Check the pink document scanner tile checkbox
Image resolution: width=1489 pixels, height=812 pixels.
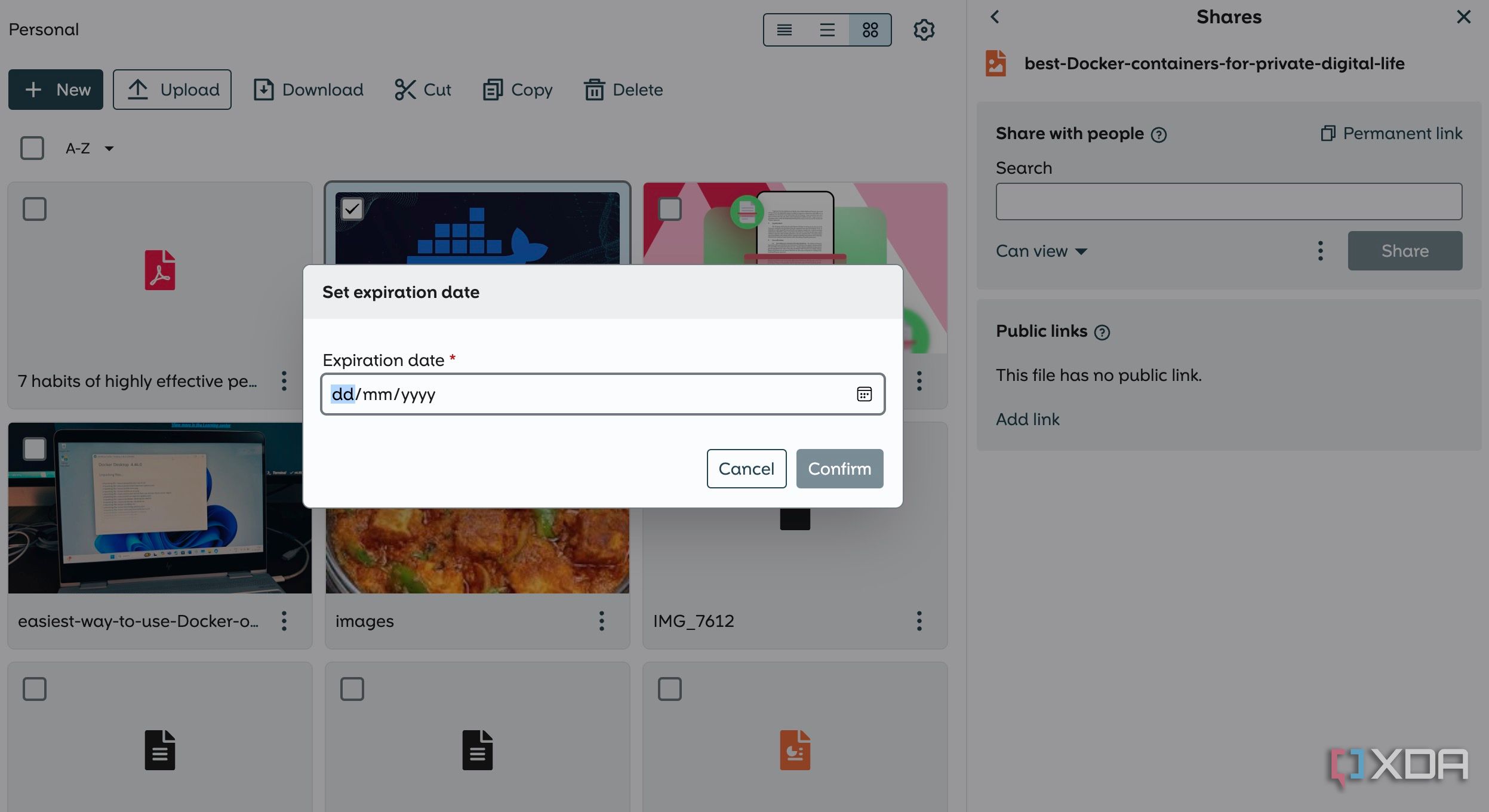pyautogui.click(x=670, y=209)
